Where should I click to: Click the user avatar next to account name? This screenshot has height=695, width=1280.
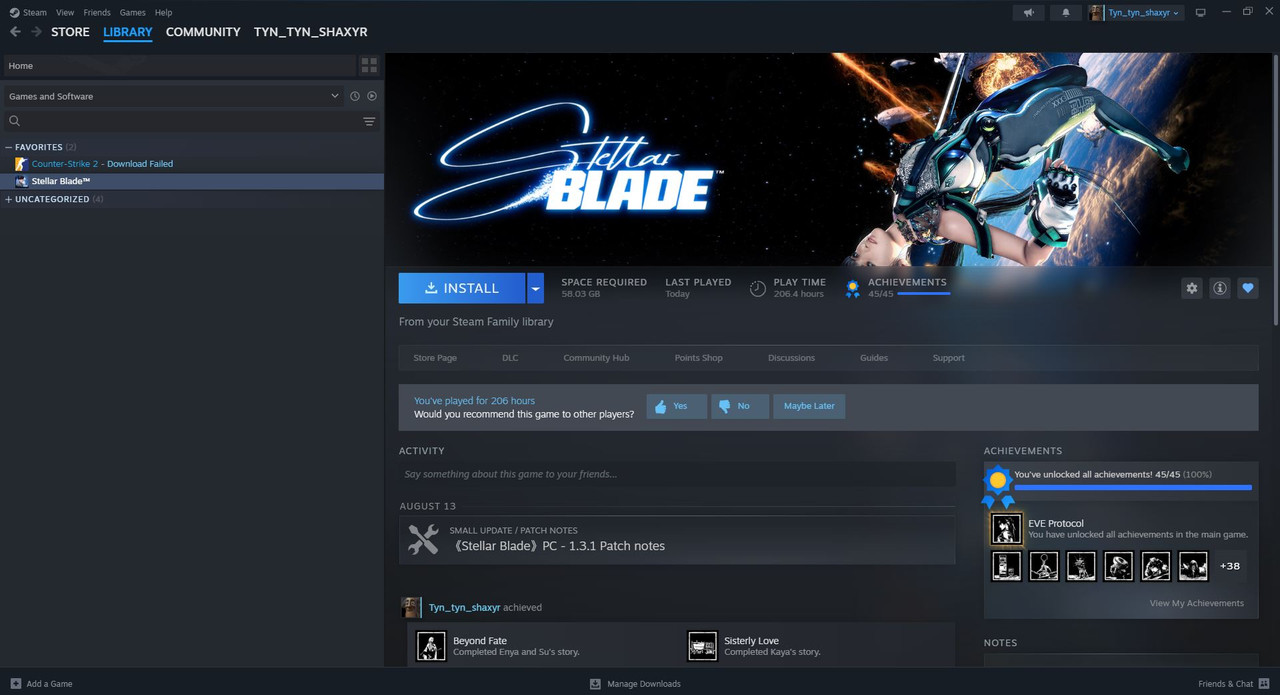[x=1096, y=12]
